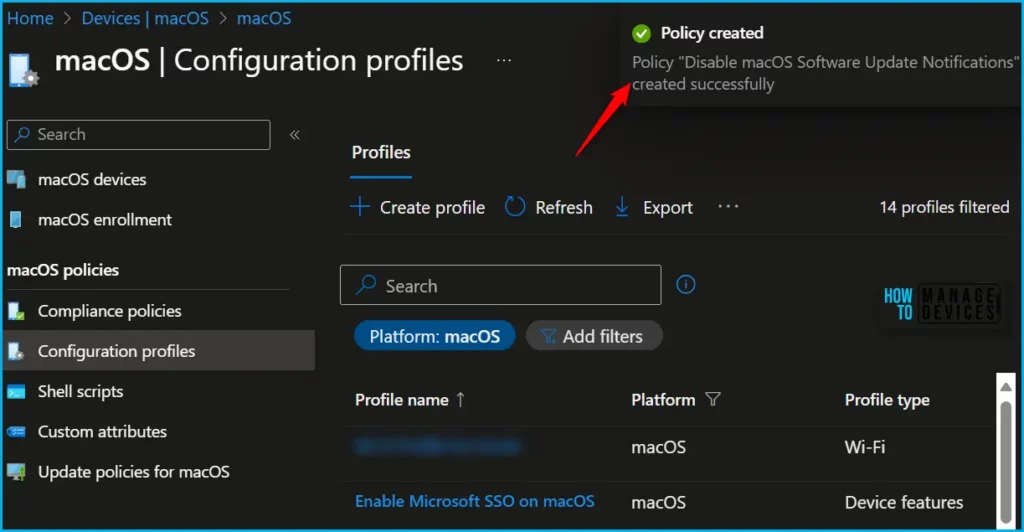Click the Policy created notification title

click(712, 33)
